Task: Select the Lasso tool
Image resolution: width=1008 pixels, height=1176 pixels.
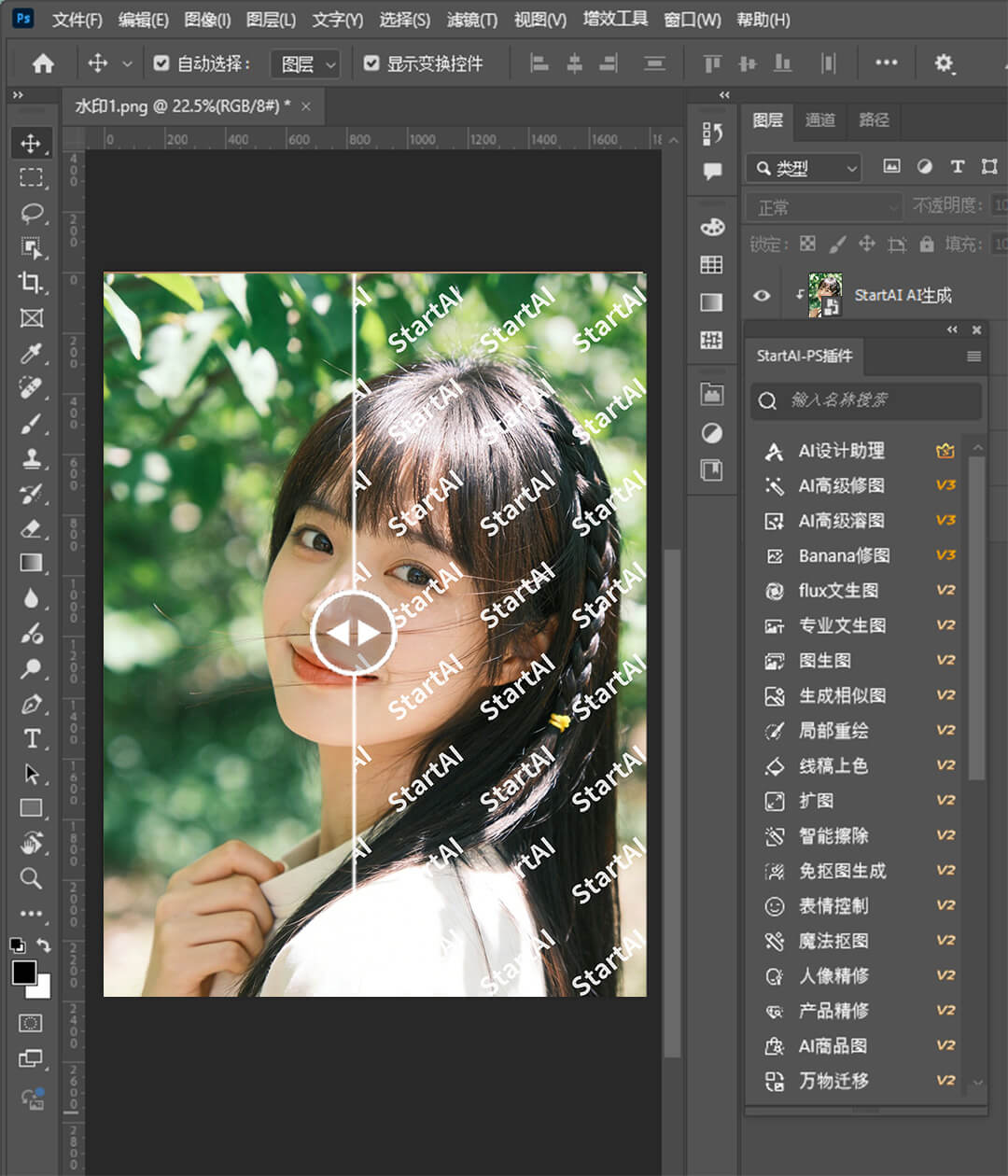Action: (32, 213)
